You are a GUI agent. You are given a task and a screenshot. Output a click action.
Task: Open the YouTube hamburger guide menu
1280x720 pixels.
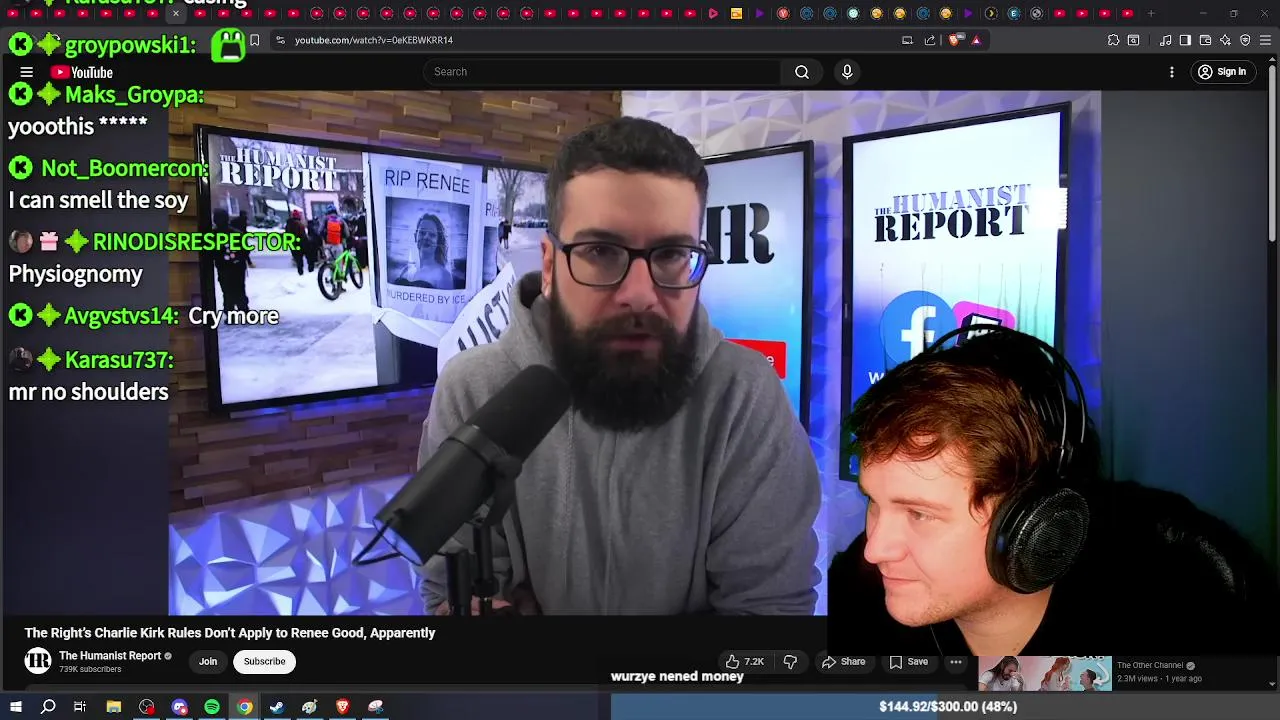27,72
